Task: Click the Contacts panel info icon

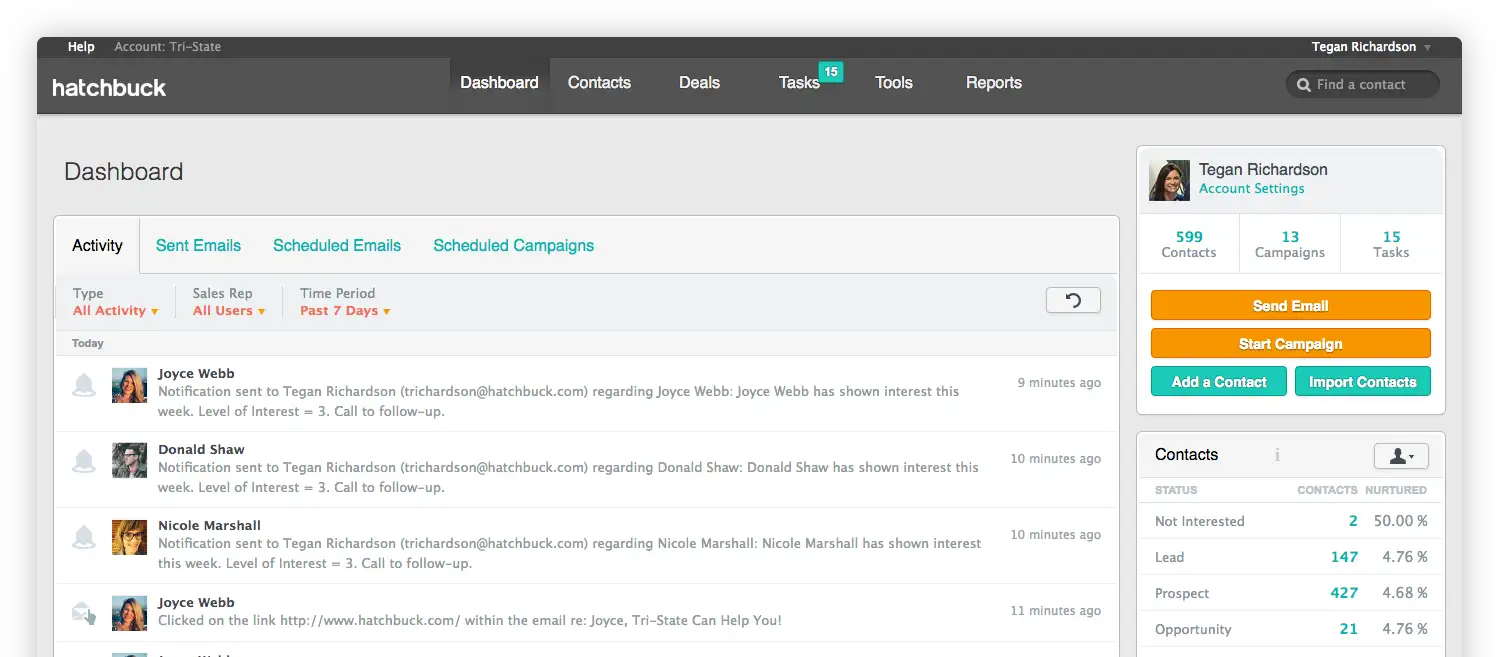Action: point(1277,455)
